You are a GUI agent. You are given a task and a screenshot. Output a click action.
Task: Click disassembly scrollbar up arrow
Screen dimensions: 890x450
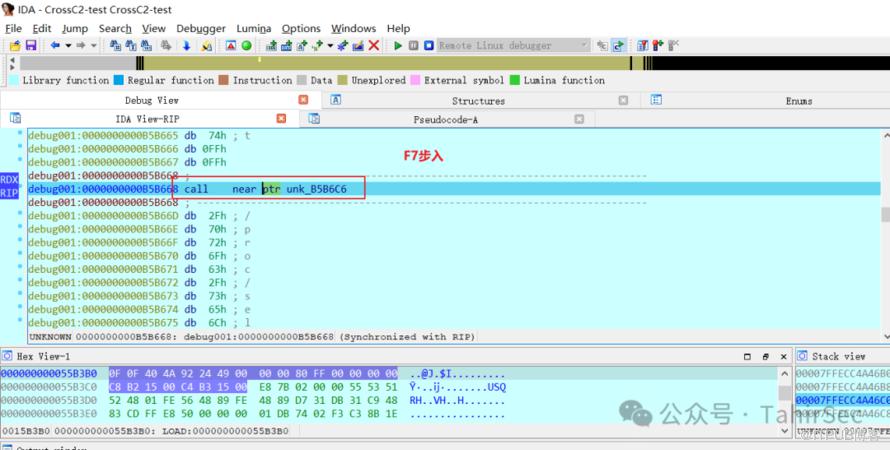[x=885, y=135]
